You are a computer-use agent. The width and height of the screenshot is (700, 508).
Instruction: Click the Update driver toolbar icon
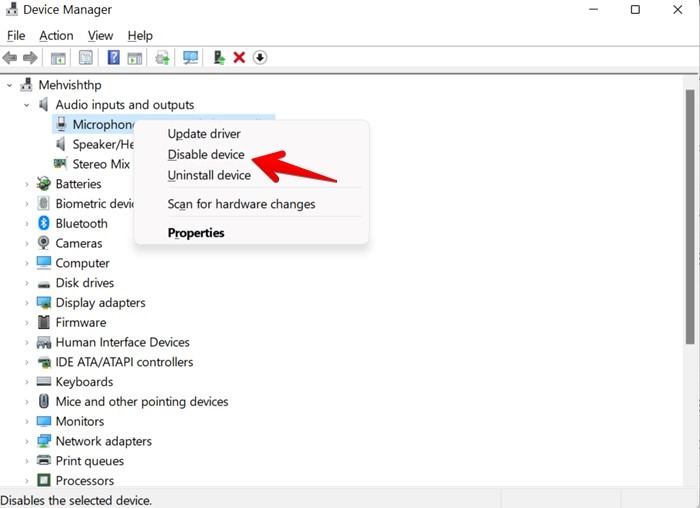(219, 58)
